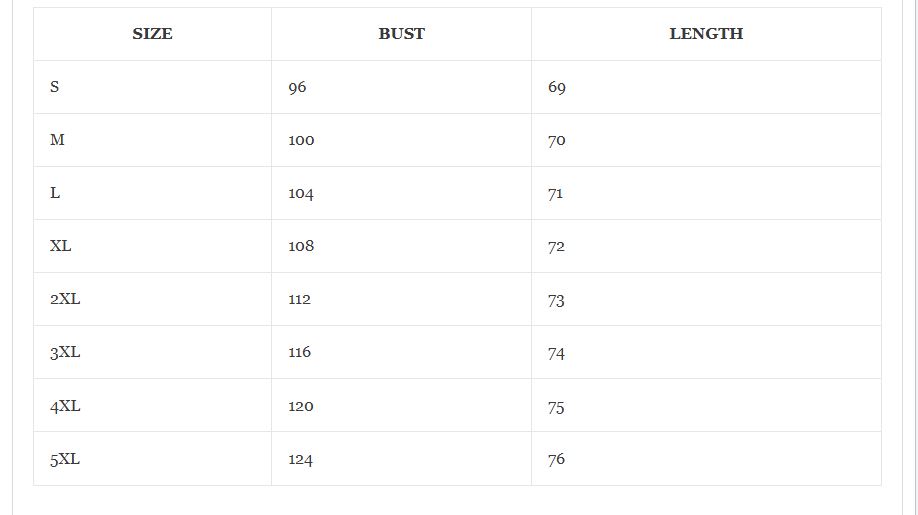This screenshot has height=515, width=918.
Task: Select the S size cell
Action: (x=152, y=87)
